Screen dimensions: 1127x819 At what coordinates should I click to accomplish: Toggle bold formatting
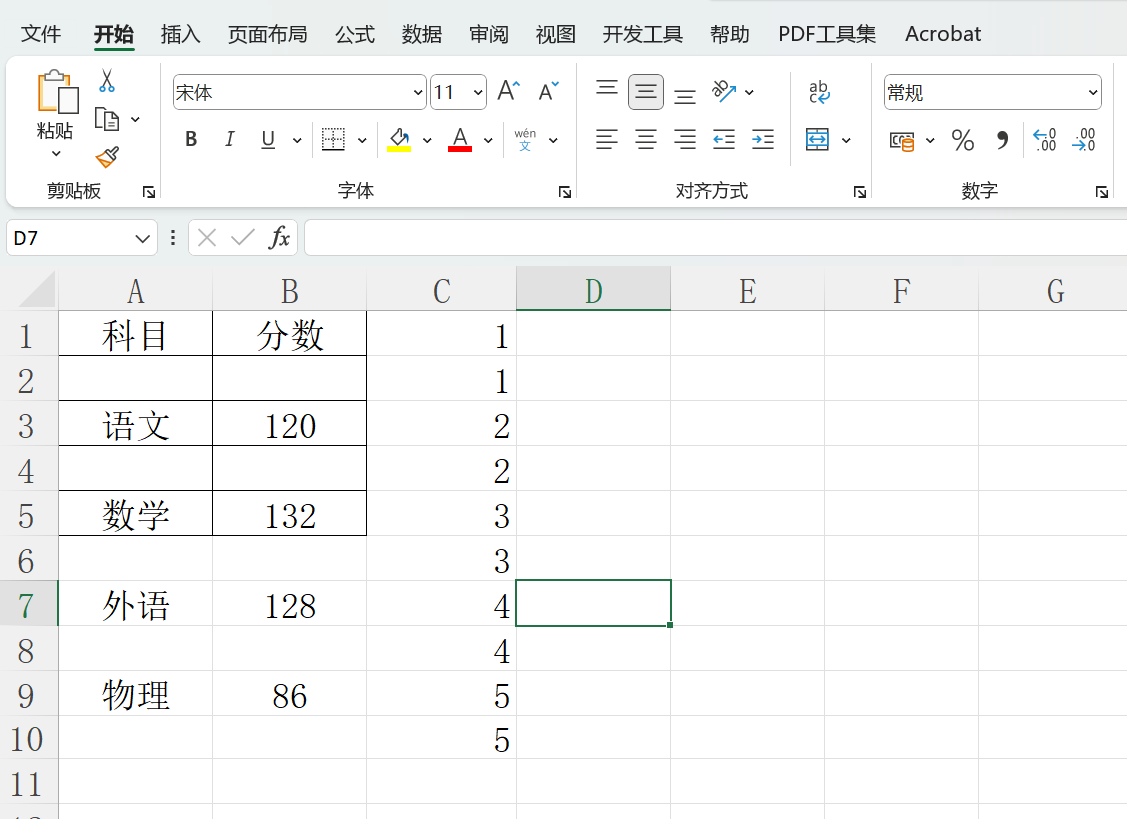[191, 139]
